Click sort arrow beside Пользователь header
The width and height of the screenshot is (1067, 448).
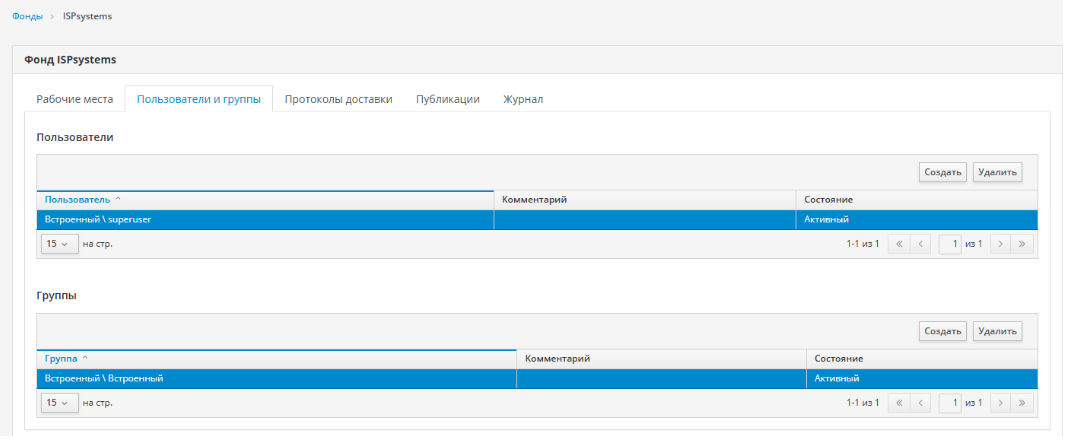coord(118,199)
